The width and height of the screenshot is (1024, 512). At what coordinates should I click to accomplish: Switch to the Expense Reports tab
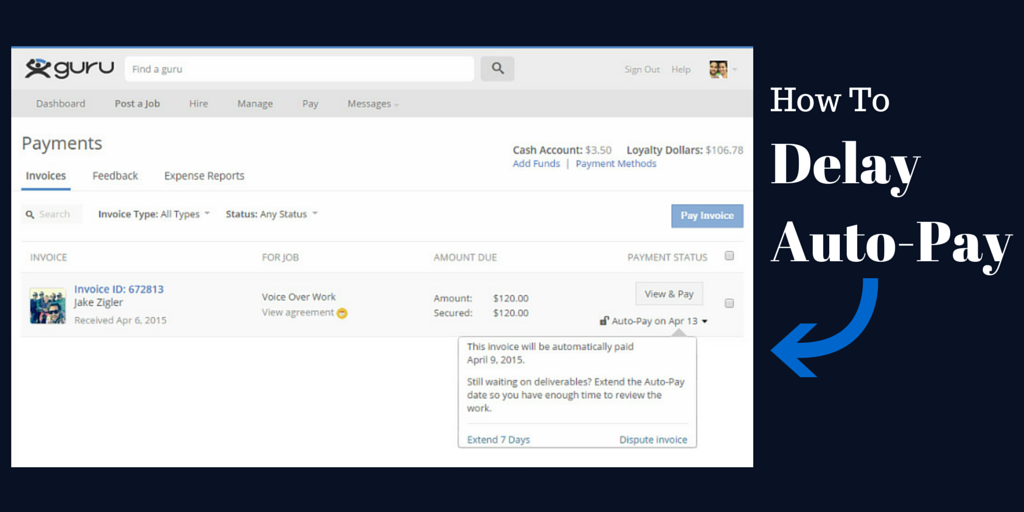[x=204, y=176]
